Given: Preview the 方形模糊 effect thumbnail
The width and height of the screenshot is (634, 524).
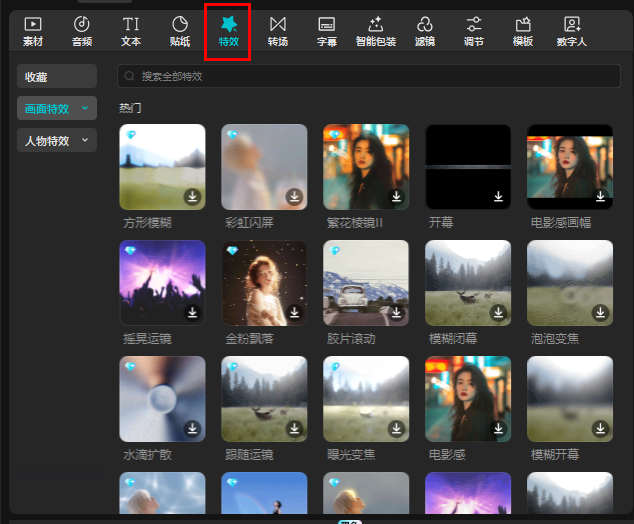Looking at the screenshot, I should tap(163, 167).
